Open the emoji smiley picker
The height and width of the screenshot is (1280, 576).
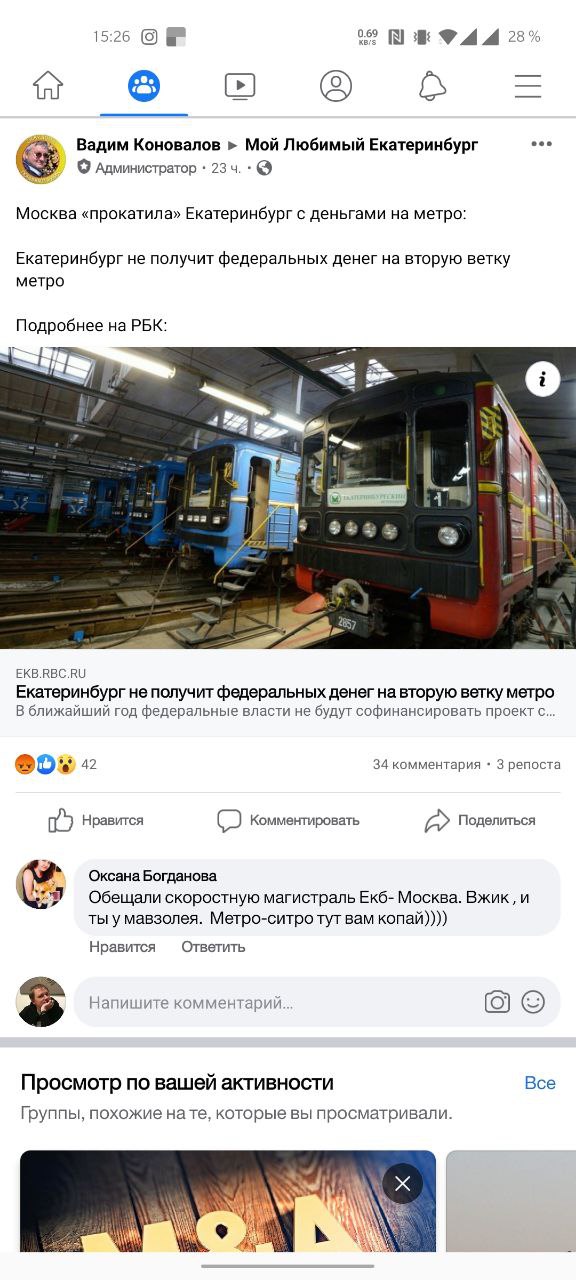pos(533,1002)
